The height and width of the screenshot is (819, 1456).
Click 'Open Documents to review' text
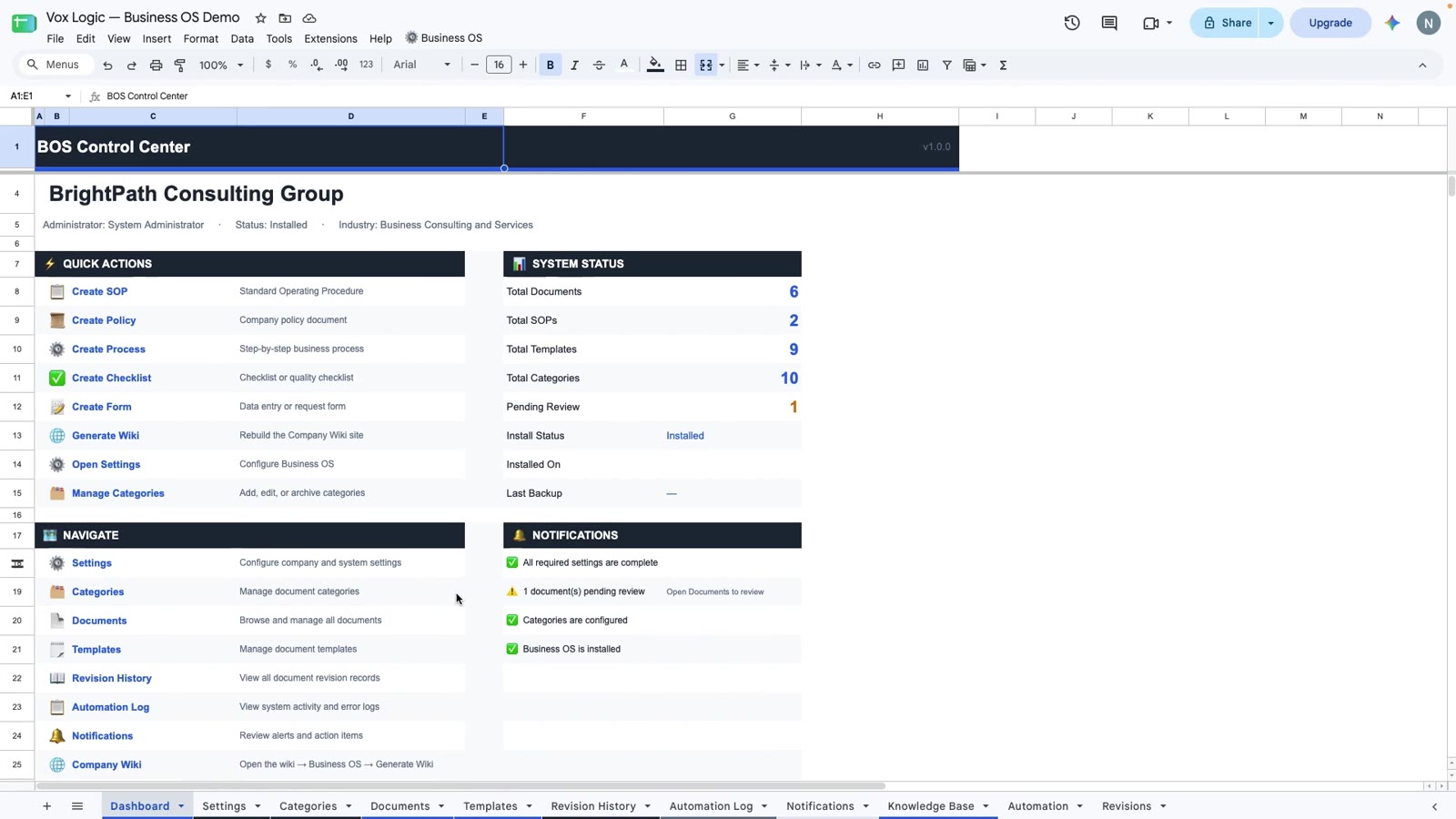coord(715,591)
